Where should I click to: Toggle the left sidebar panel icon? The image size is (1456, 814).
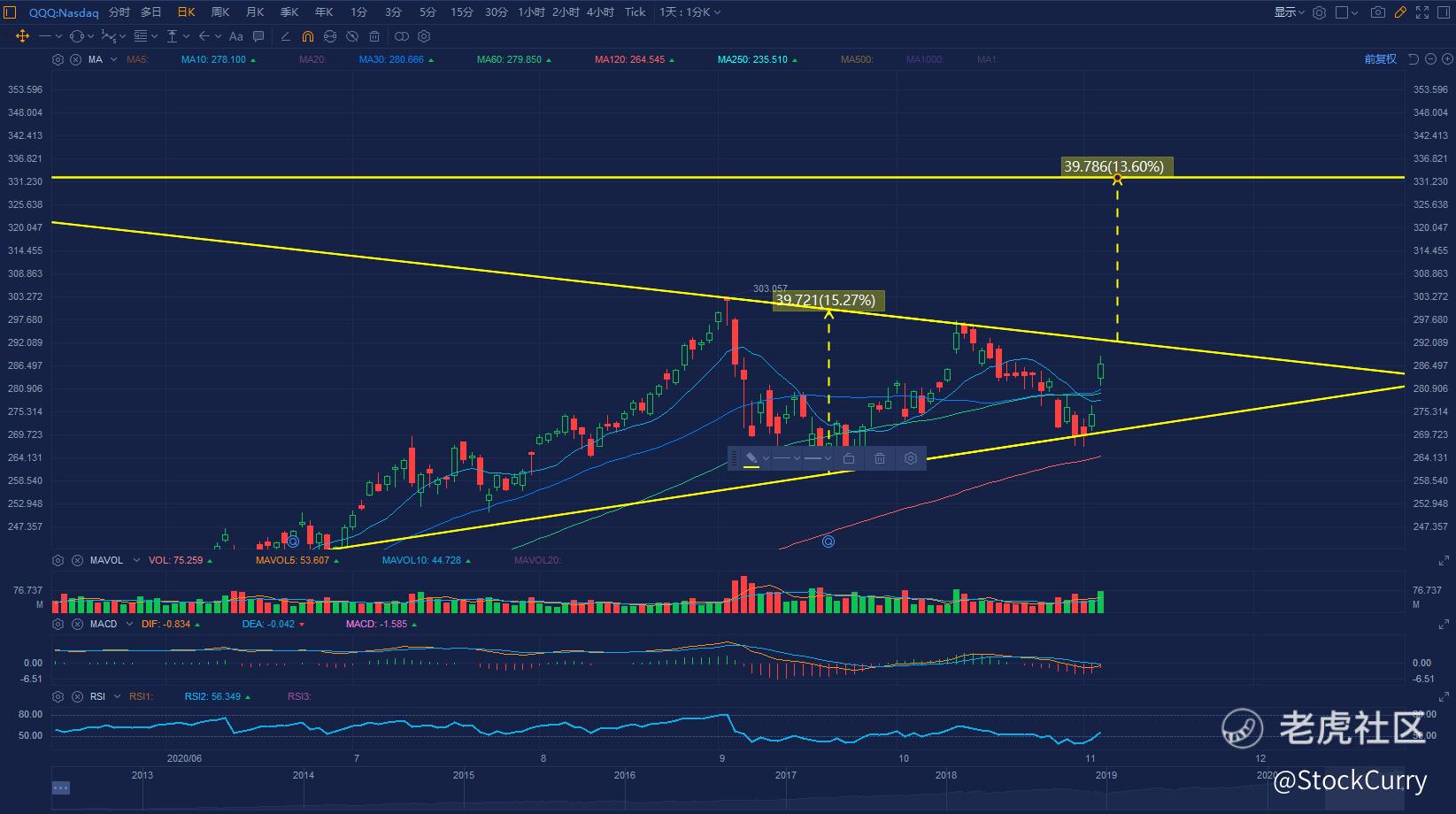10,12
